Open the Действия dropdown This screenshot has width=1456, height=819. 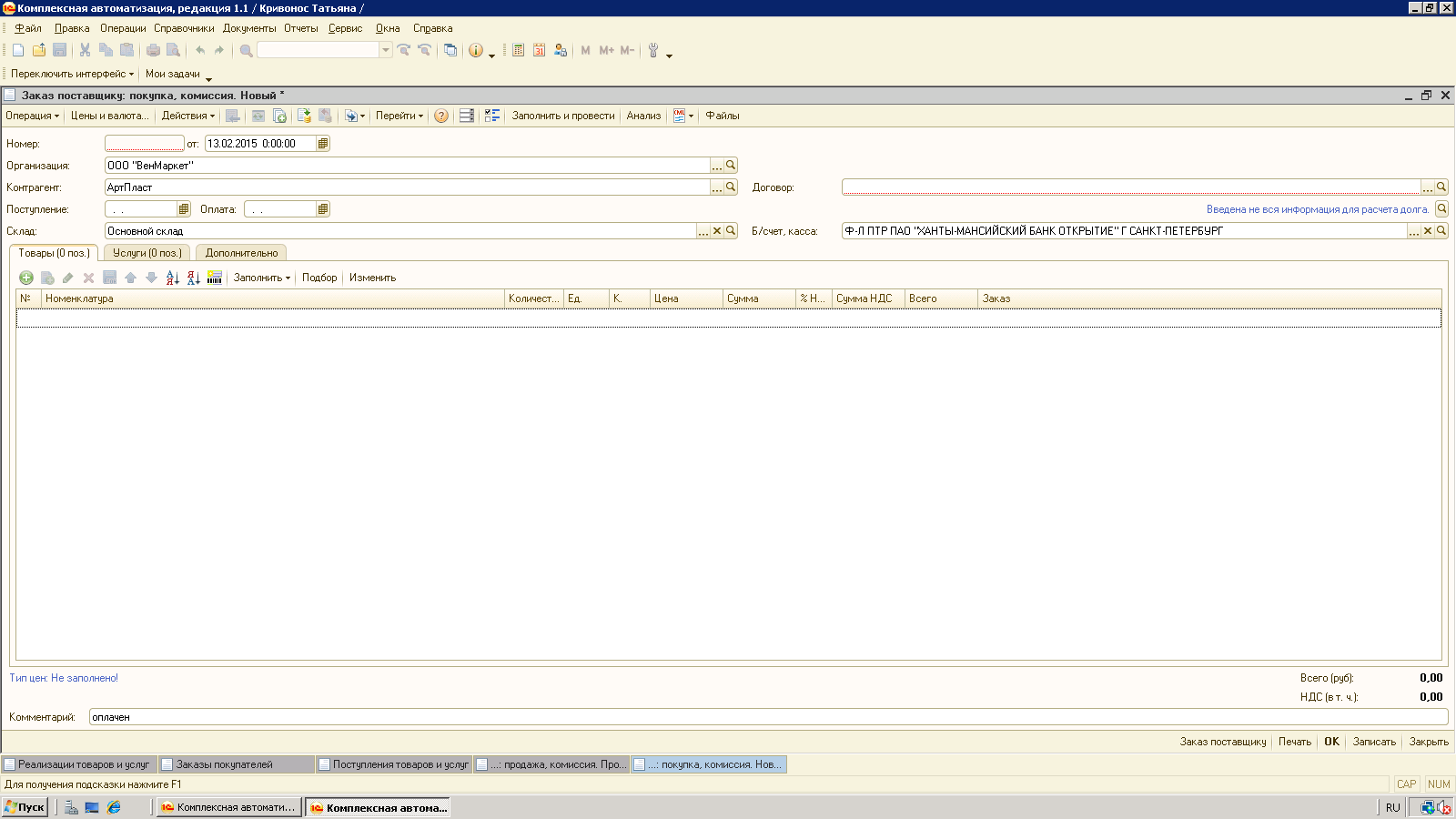pyautogui.click(x=187, y=116)
